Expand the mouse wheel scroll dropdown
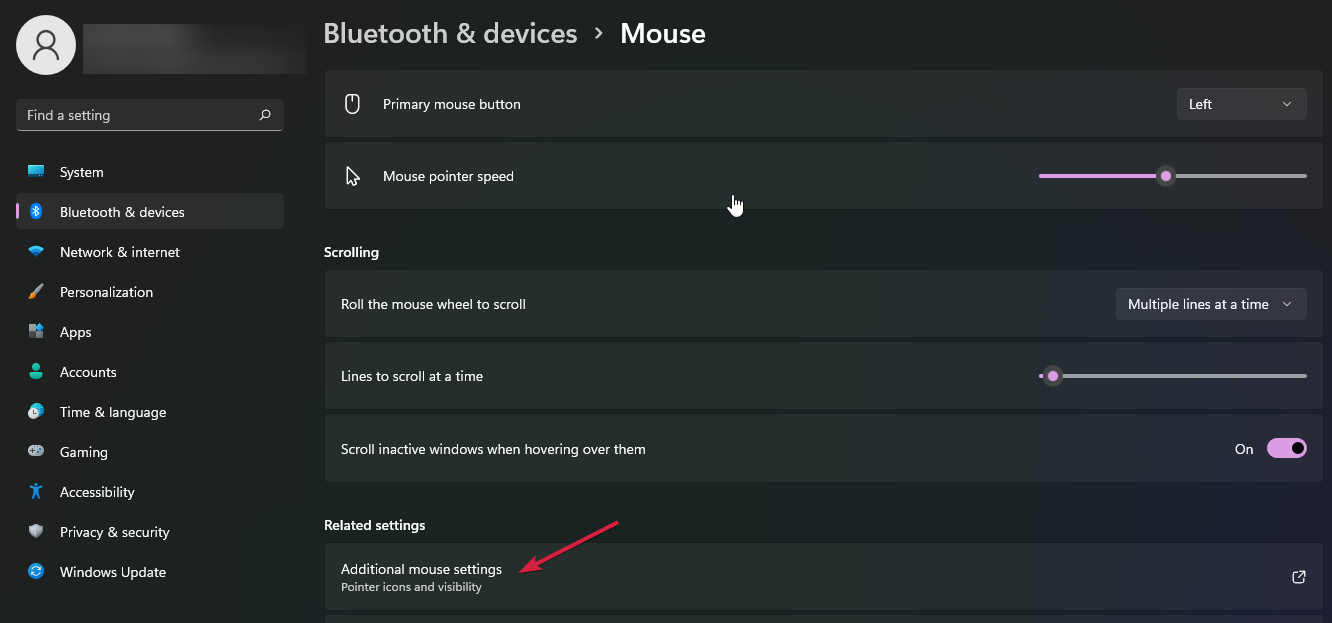This screenshot has width=1332, height=623. [x=1210, y=304]
